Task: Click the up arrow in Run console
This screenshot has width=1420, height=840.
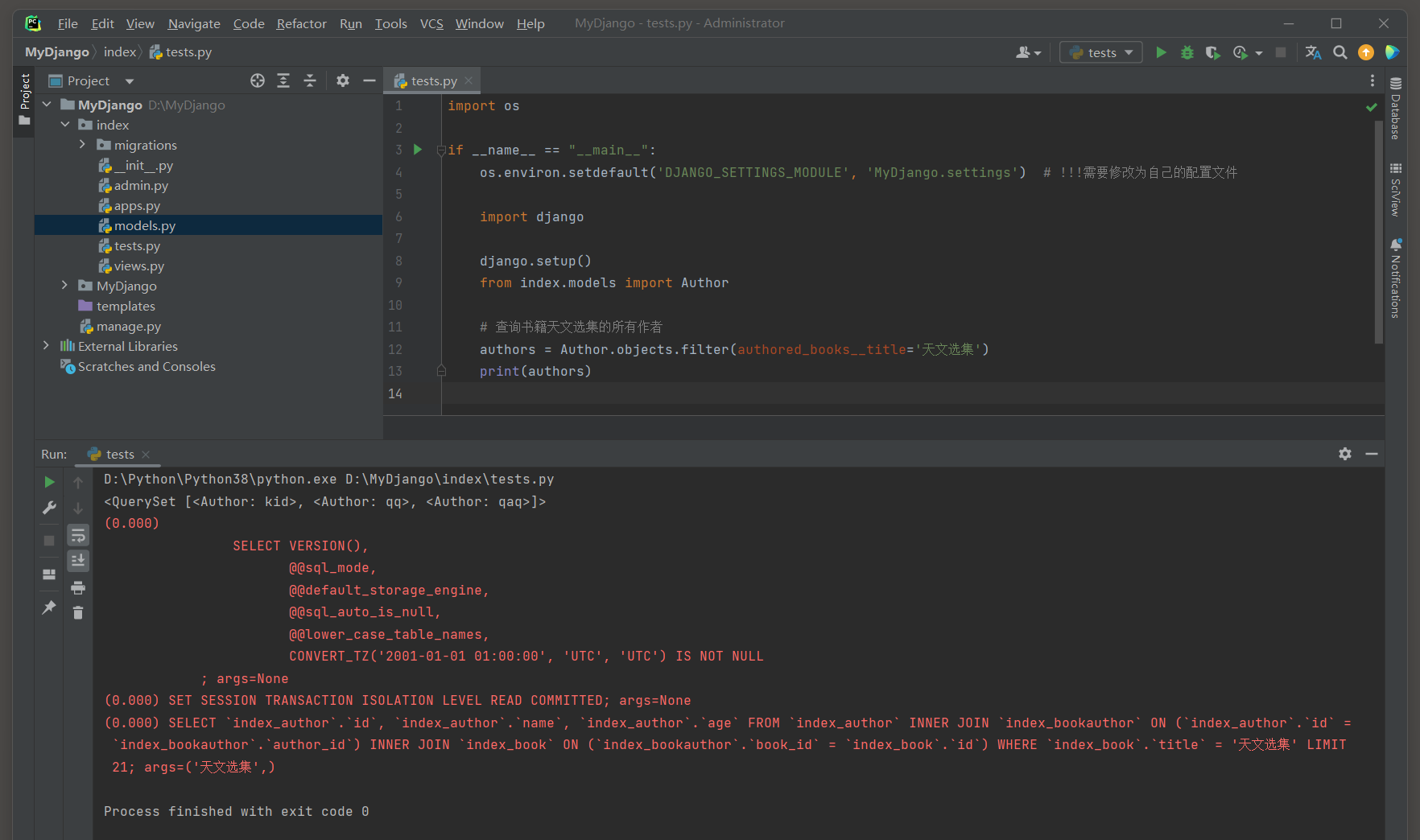Action: tap(78, 482)
